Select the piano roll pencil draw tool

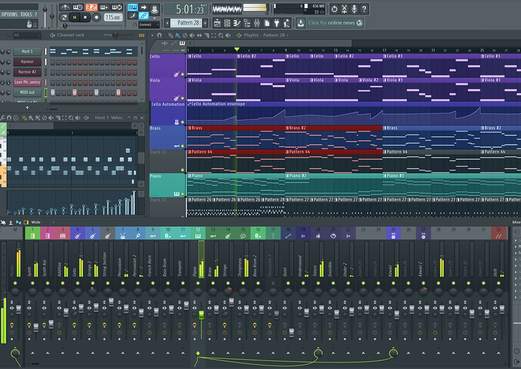(x=24, y=118)
